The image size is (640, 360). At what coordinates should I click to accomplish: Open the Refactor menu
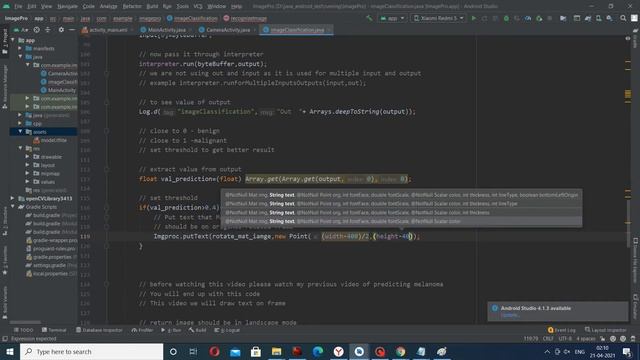(x=132, y=6)
